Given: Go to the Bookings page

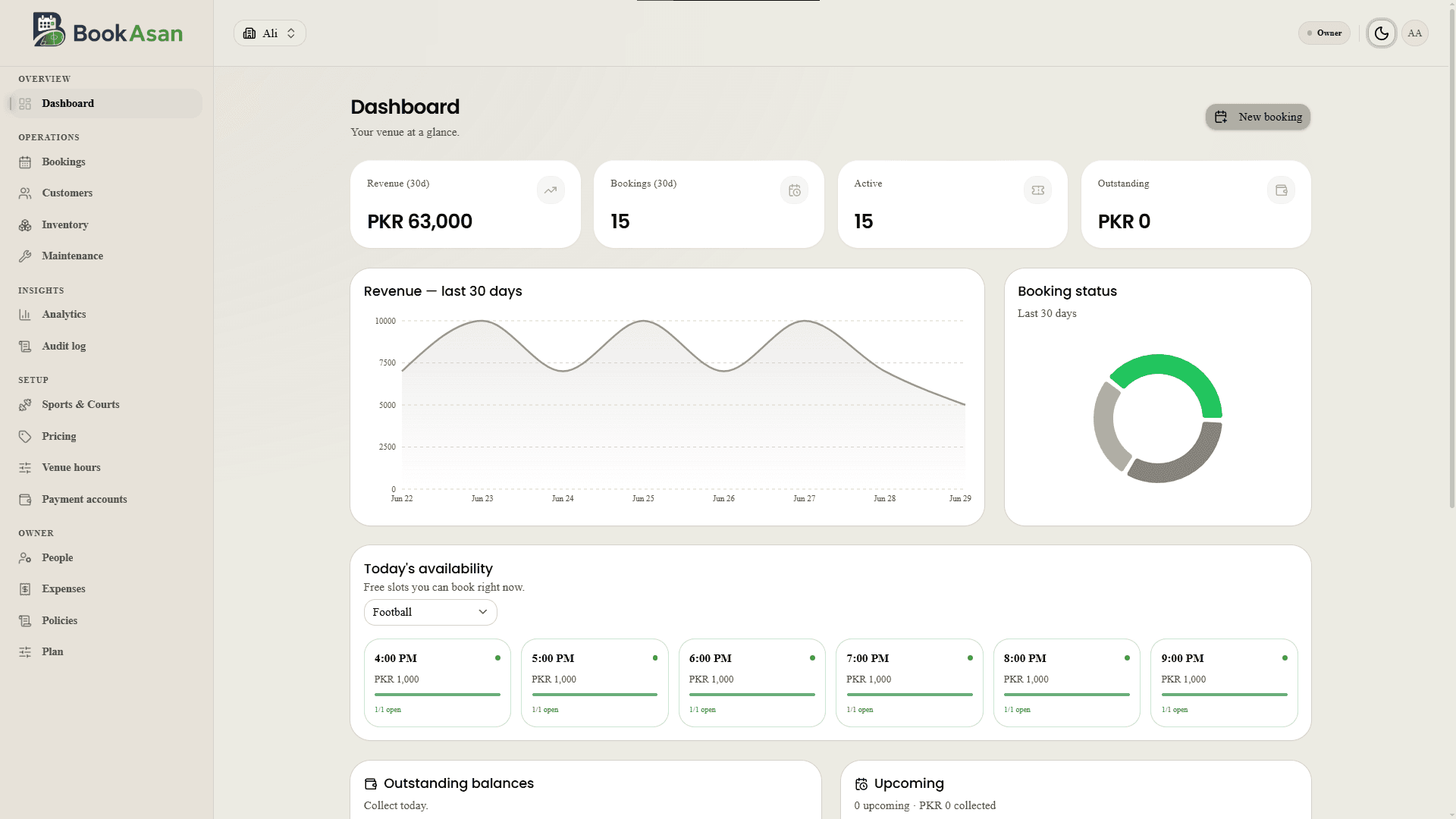Looking at the screenshot, I should 106,162.
